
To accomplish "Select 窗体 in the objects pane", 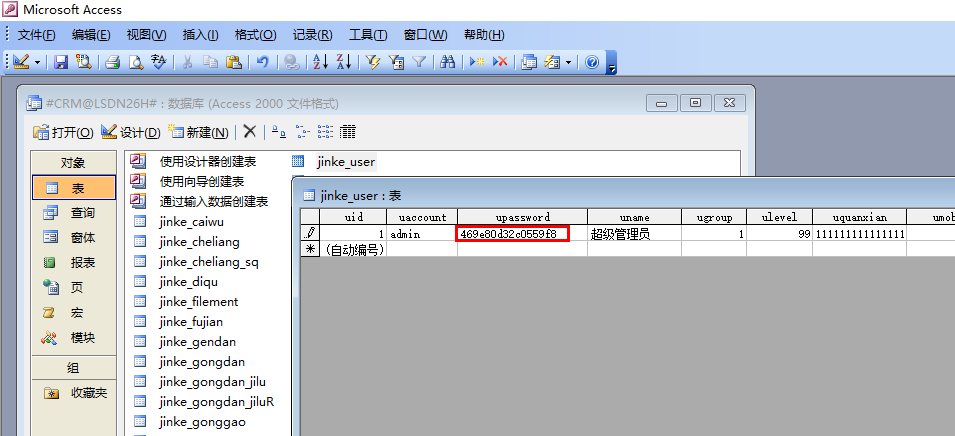I will pyautogui.click(x=74, y=238).
